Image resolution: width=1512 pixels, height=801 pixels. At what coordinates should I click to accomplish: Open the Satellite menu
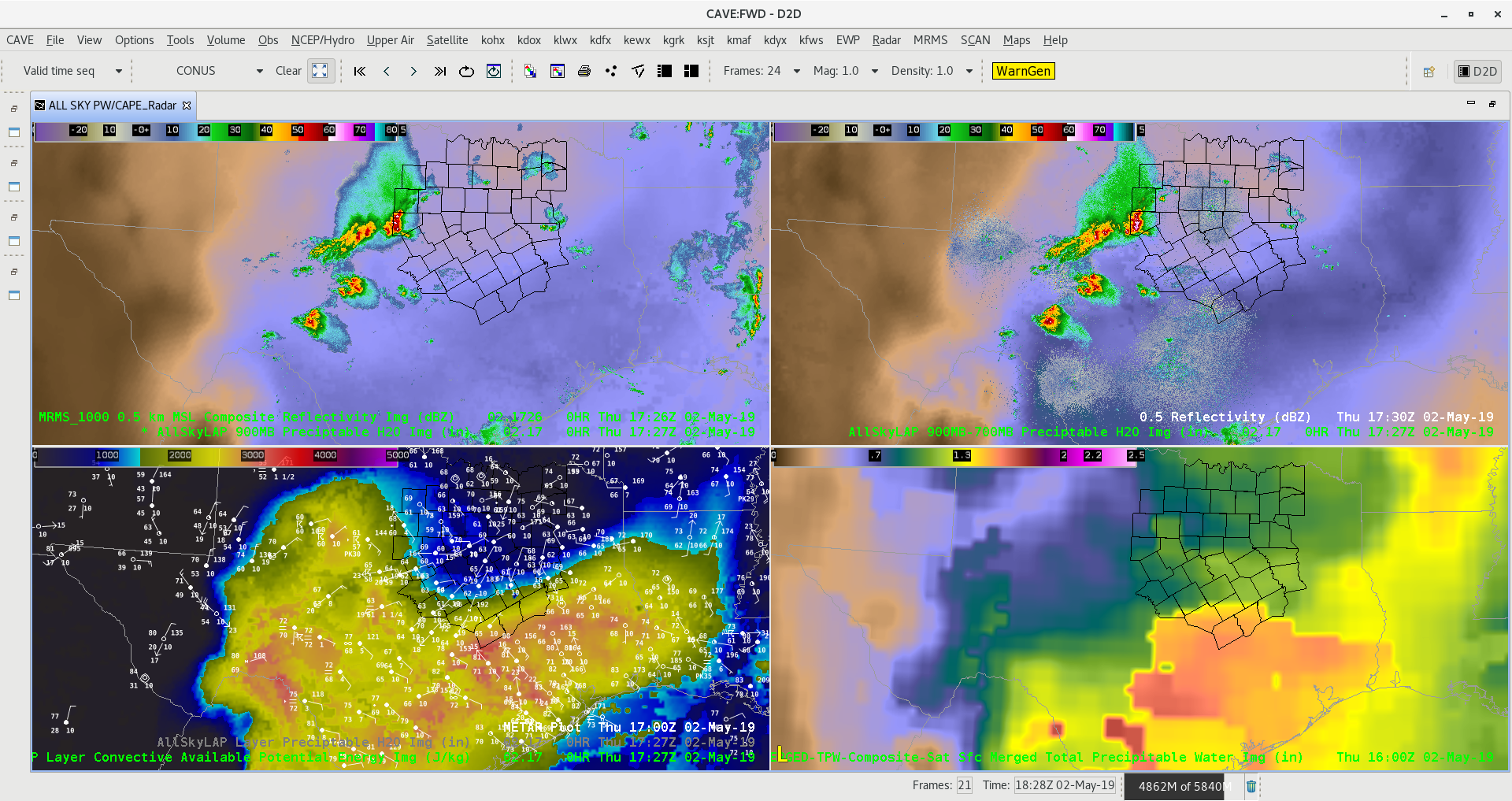coord(447,40)
